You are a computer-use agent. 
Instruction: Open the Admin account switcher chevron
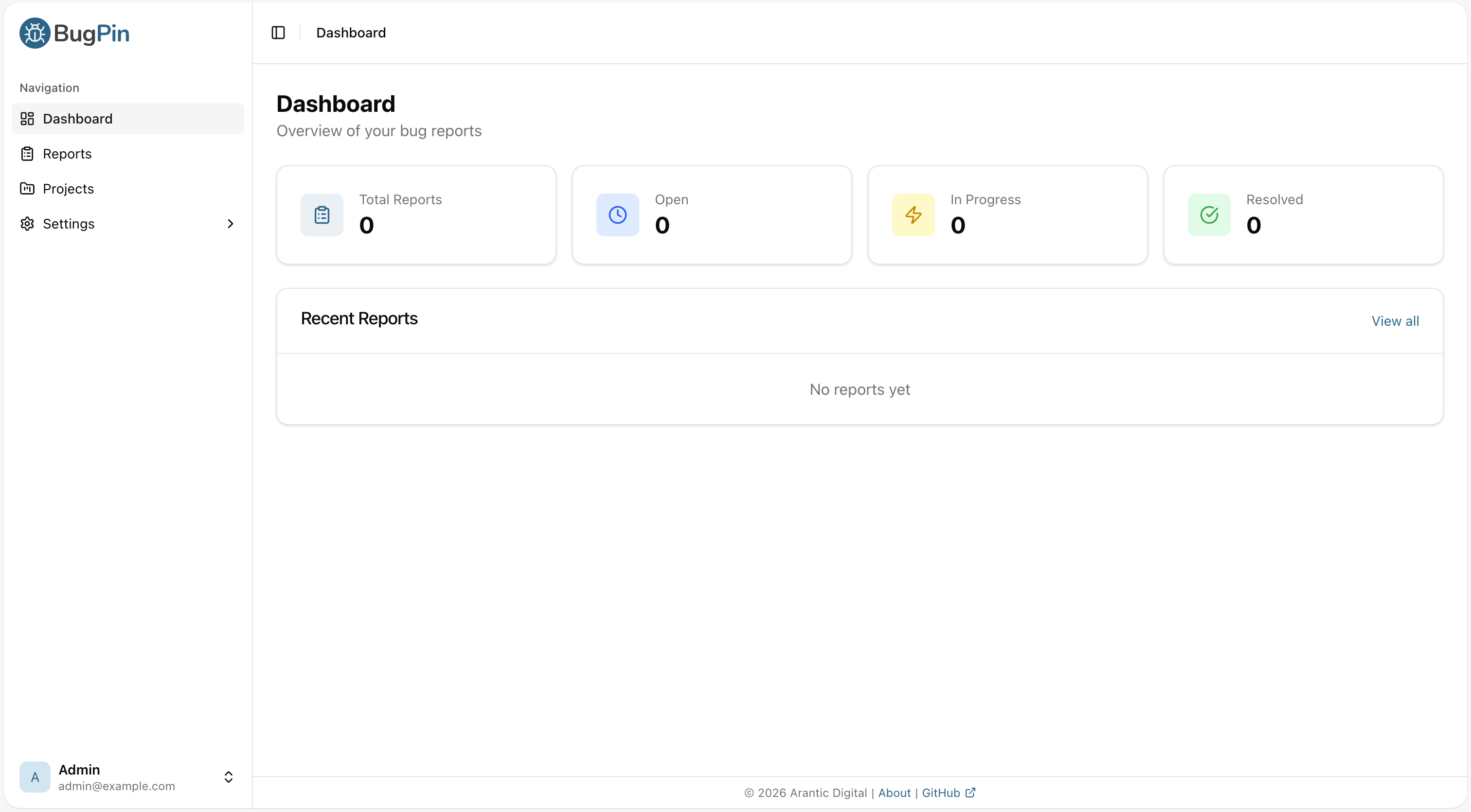(x=229, y=777)
